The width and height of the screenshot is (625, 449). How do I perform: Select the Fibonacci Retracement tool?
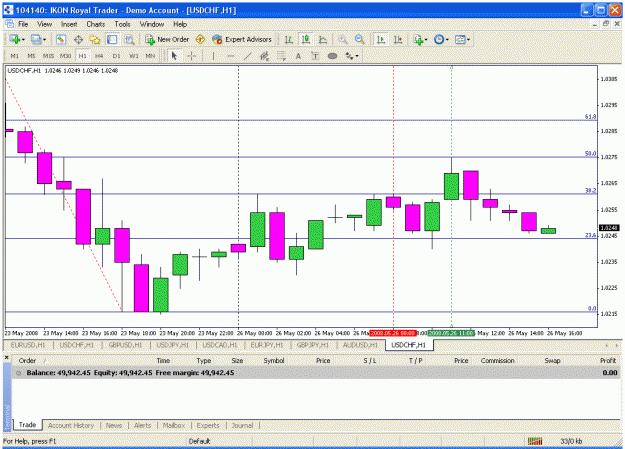(281, 56)
